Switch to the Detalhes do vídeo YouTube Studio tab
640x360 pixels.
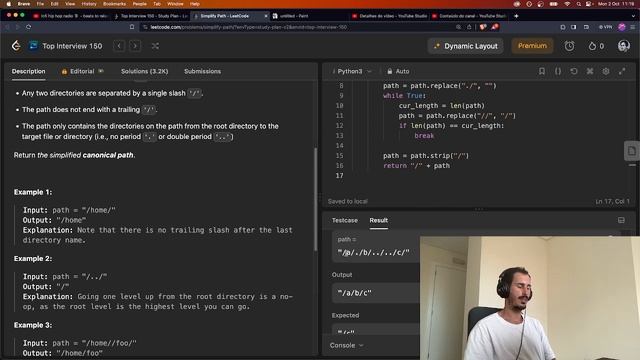click(390, 16)
